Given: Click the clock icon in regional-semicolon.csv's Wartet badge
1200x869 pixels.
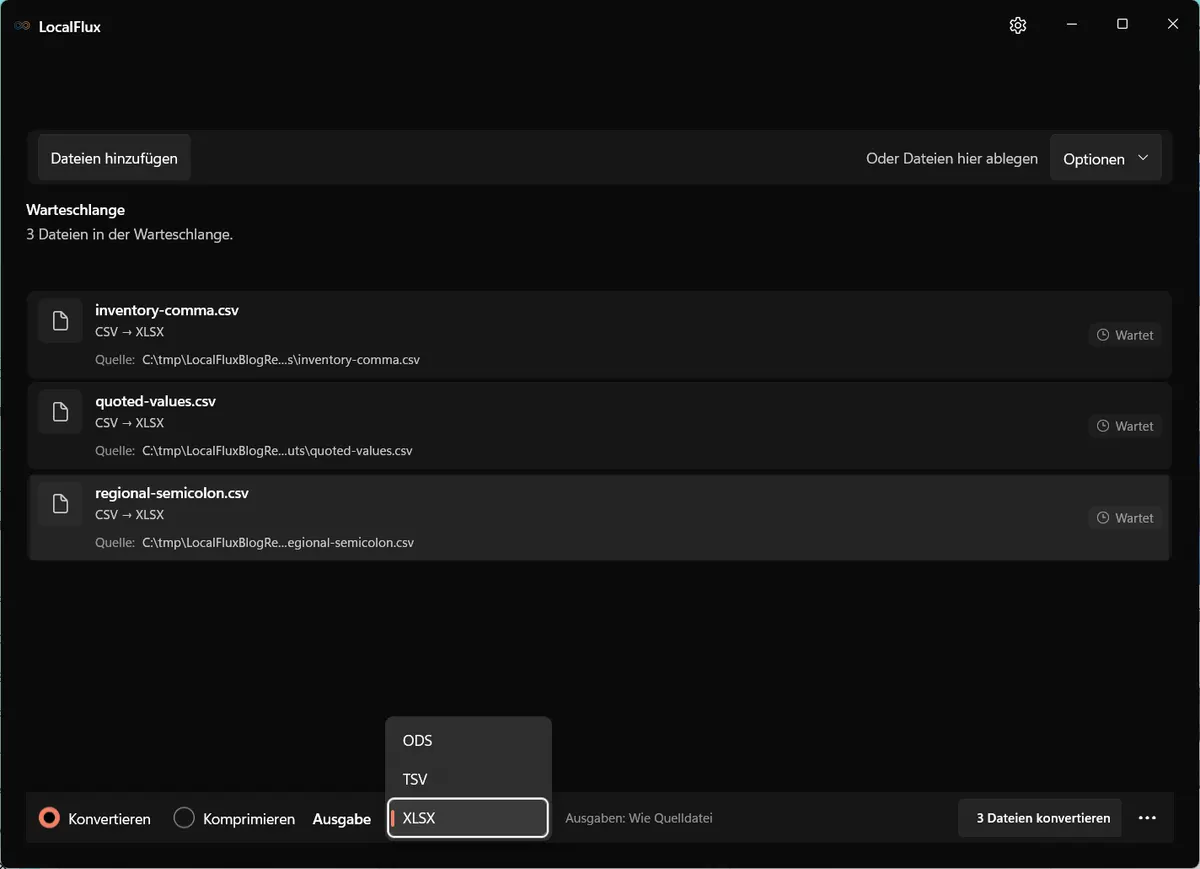Looking at the screenshot, I should coord(1103,518).
